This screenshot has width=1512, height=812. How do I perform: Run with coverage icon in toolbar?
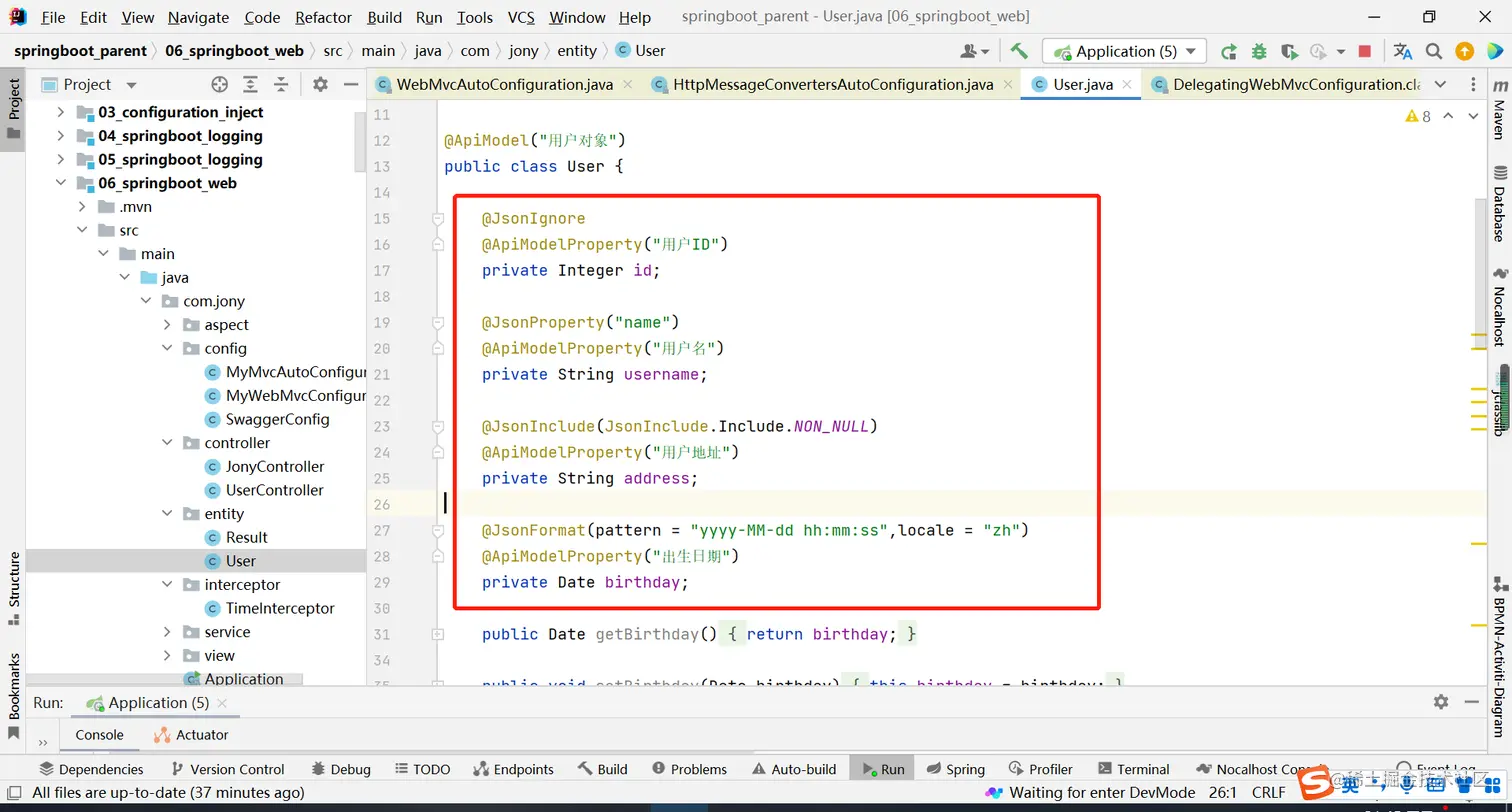tap(1289, 51)
